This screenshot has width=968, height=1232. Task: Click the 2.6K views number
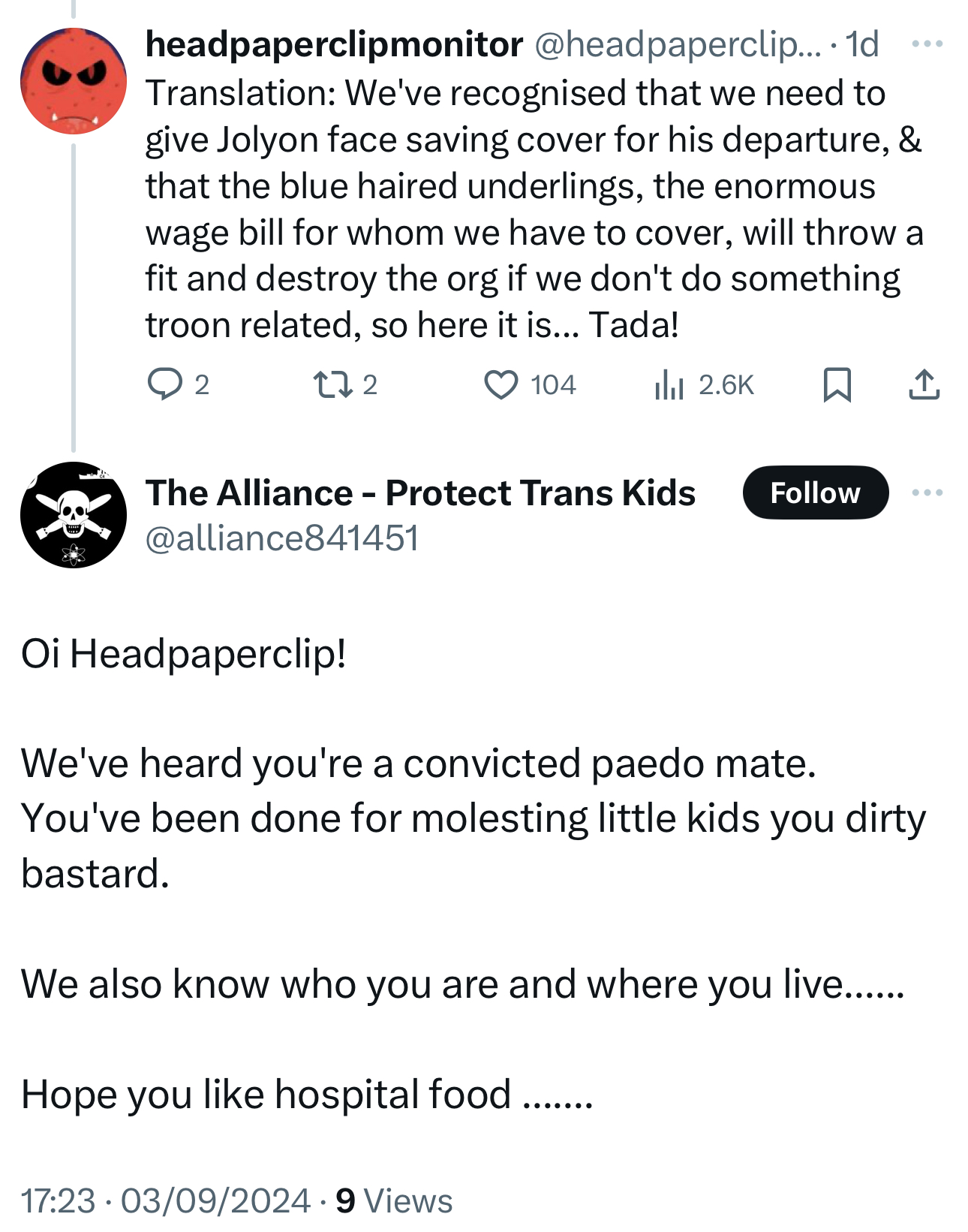(726, 385)
